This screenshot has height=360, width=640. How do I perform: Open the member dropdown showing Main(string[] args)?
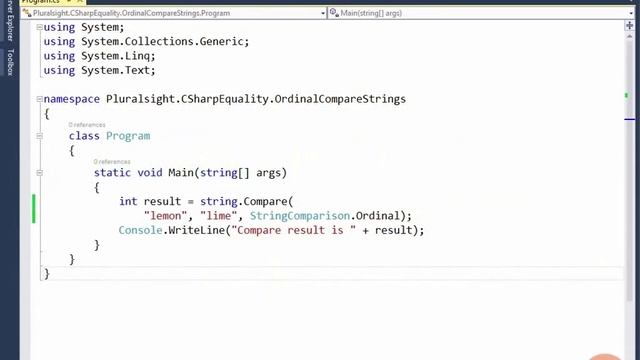[x=481, y=13]
